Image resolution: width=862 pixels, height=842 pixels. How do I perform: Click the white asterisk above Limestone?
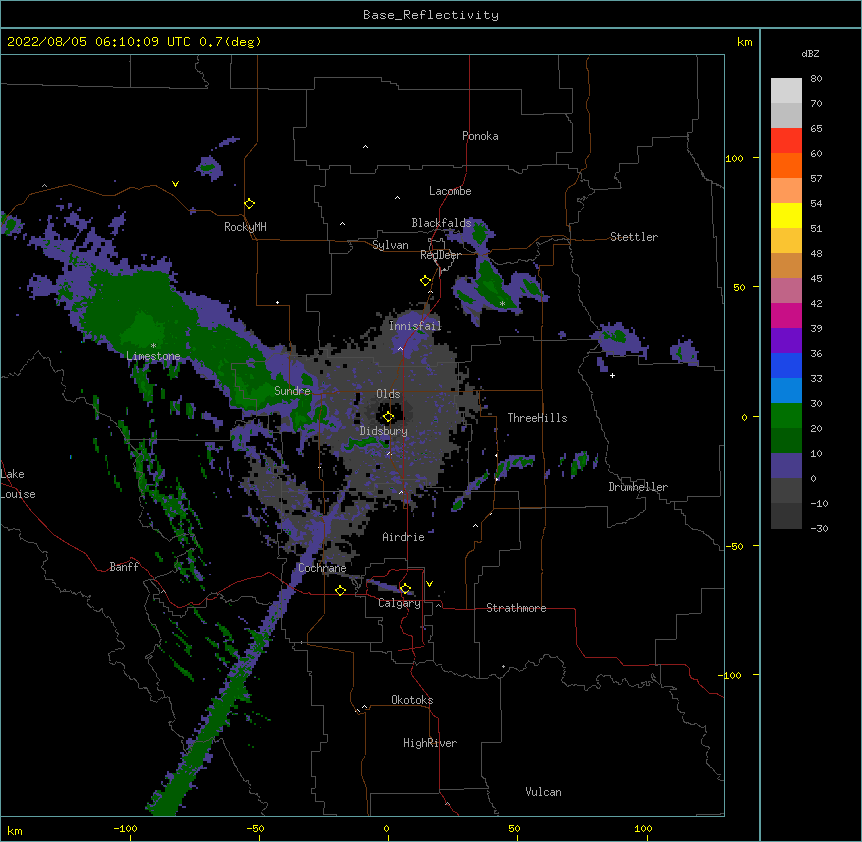pos(153,346)
